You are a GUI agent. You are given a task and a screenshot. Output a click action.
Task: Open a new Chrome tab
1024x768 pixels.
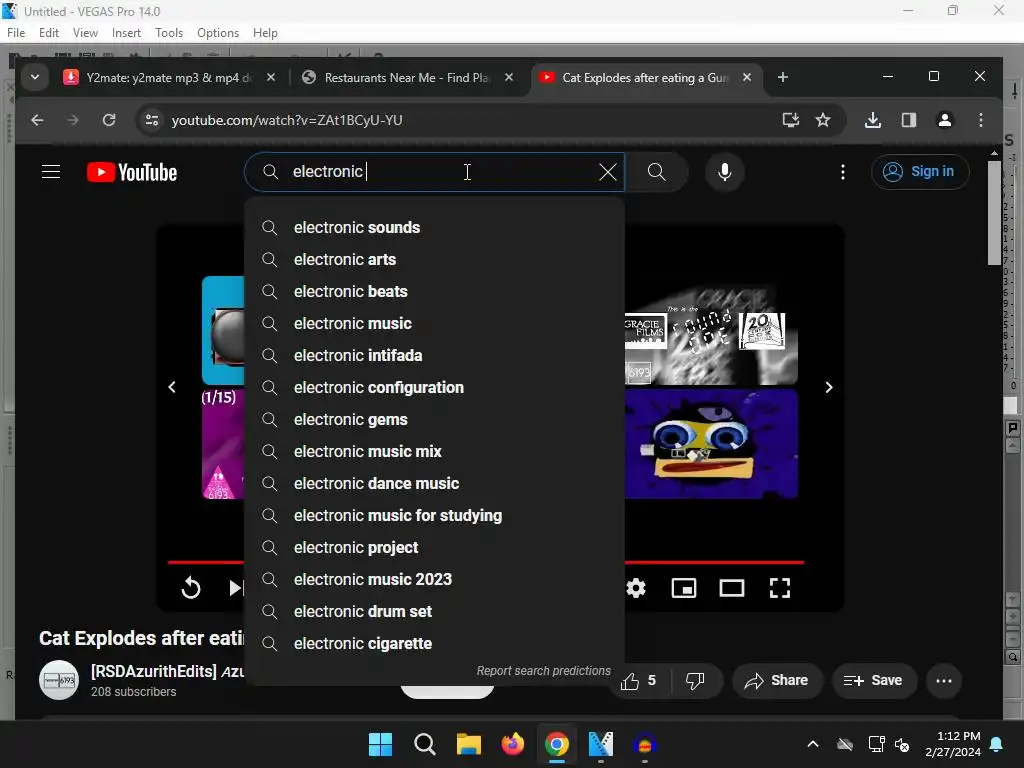click(x=782, y=77)
